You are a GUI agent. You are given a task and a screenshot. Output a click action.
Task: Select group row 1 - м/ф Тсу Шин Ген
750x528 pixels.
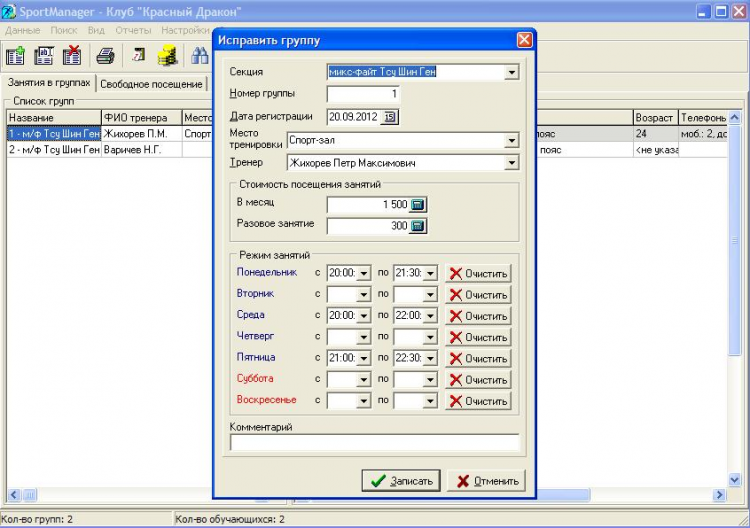pyautogui.click(x=54, y=134)
